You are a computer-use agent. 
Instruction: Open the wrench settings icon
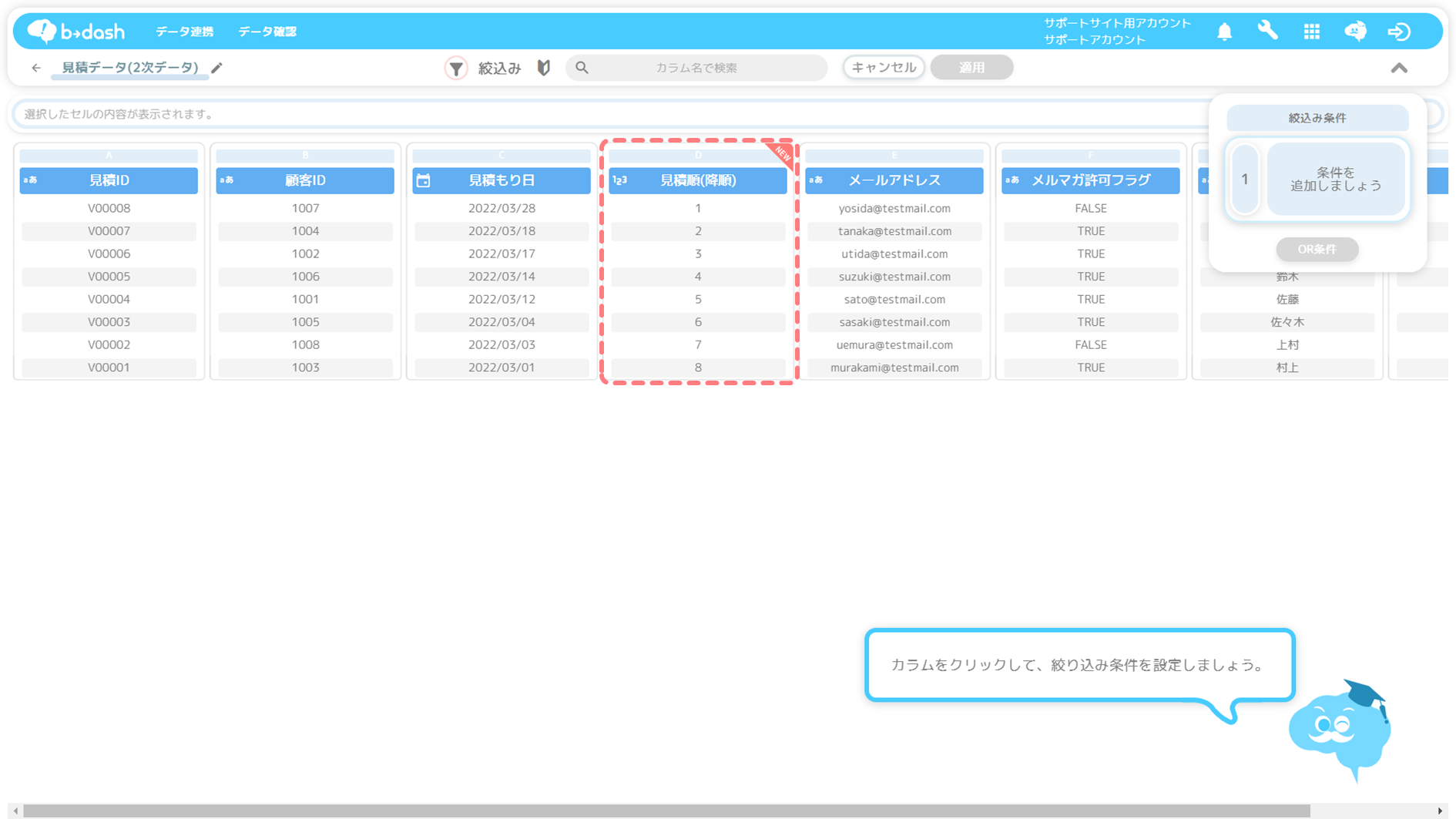pos(1267,31)
